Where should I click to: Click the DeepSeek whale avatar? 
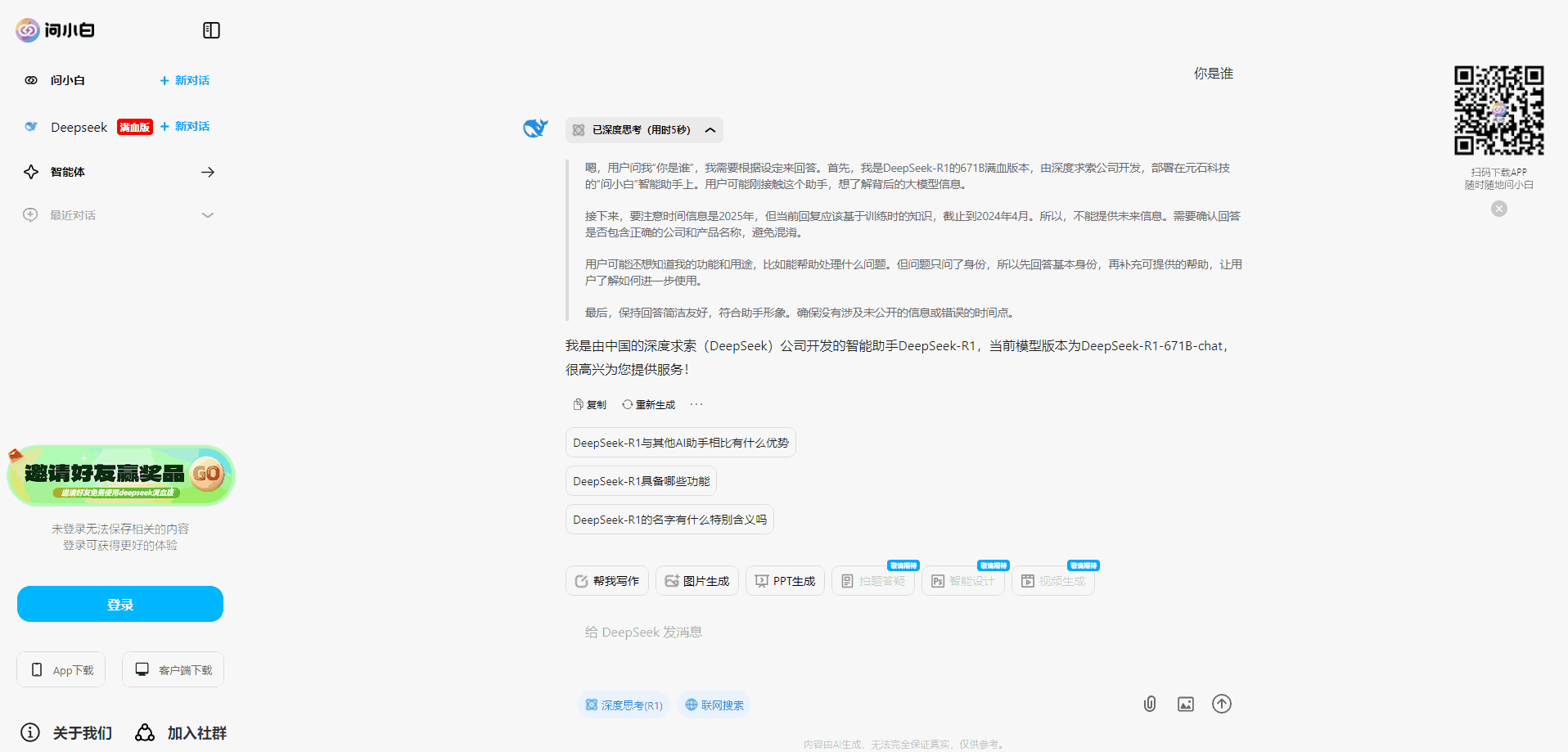click(536, 128)
